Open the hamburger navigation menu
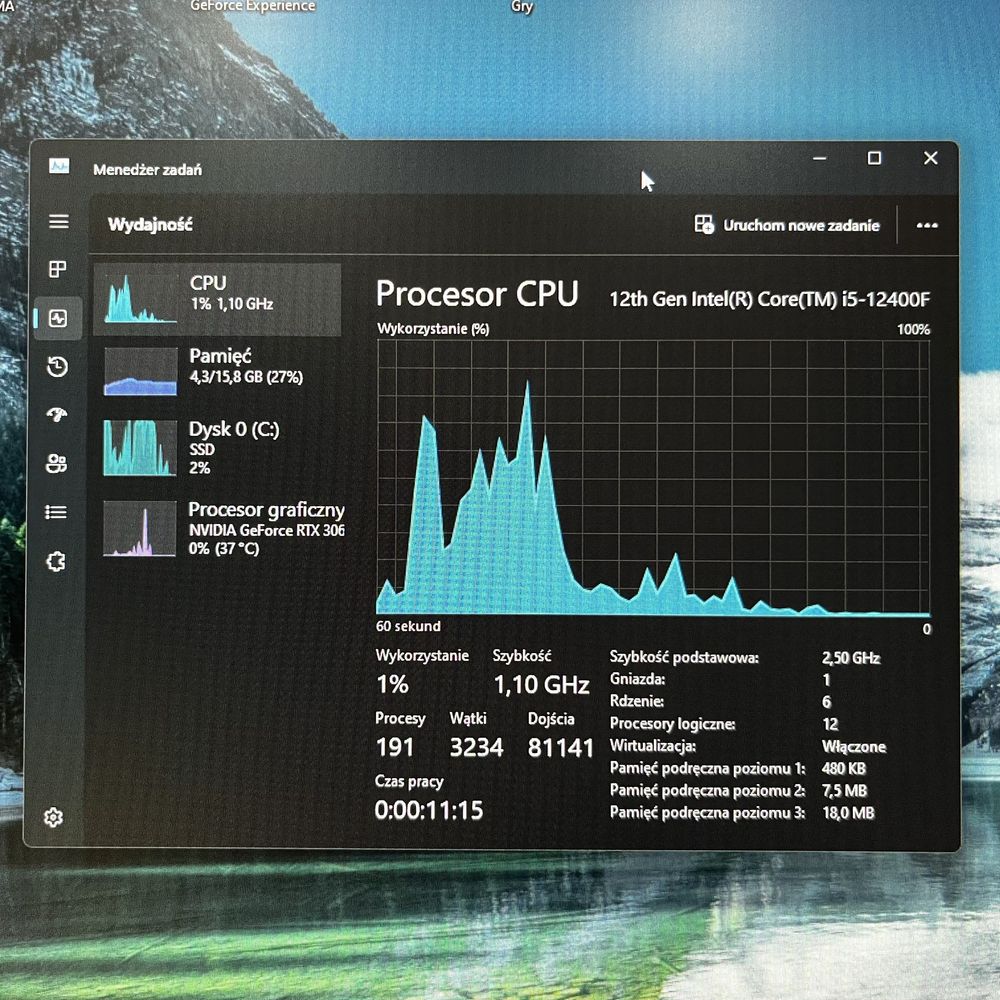The width and height of the screenshot is (1000, 1000). [59, 221]
